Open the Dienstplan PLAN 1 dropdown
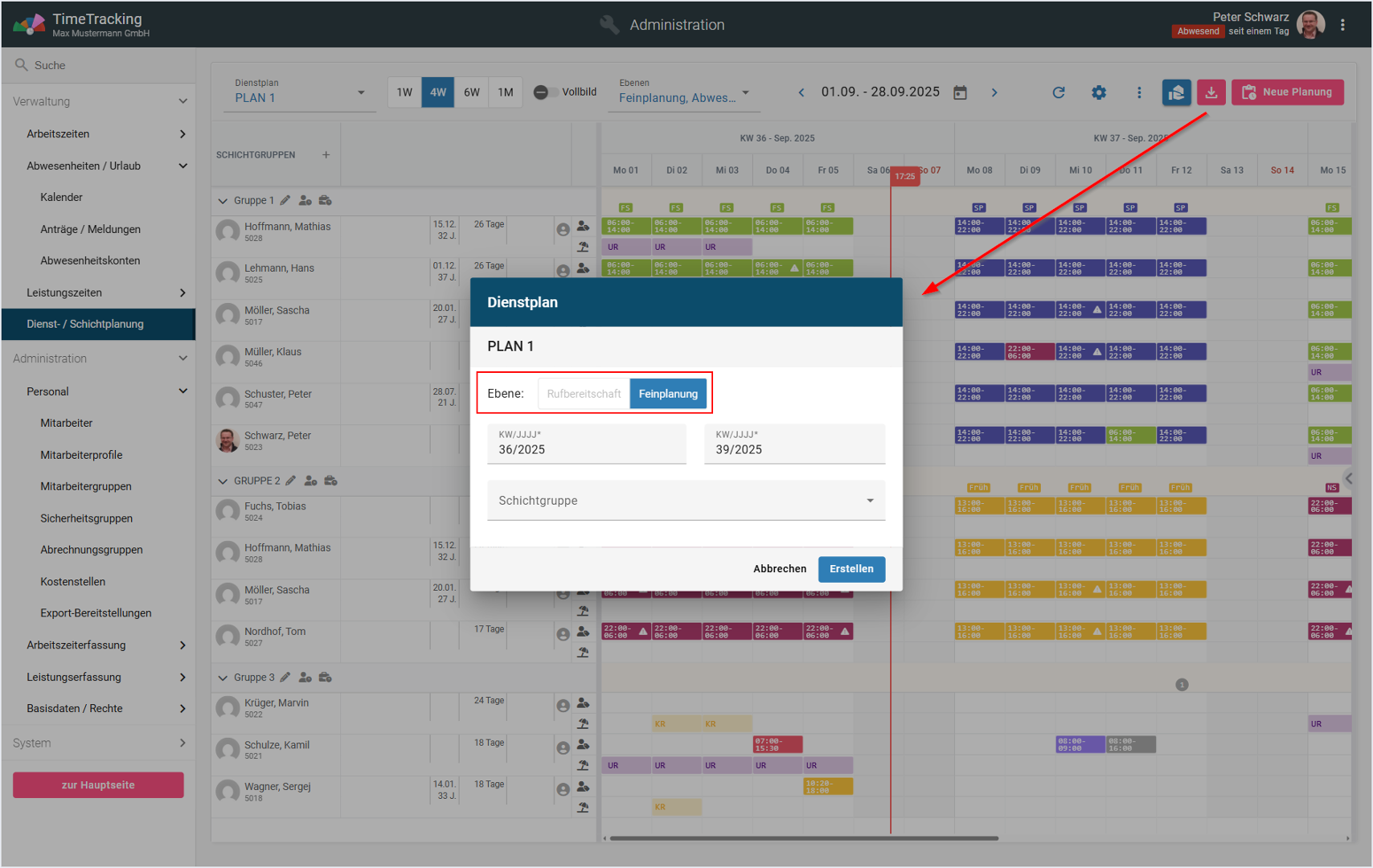This screenshot has height=868, width=1373. click(299, 92)
